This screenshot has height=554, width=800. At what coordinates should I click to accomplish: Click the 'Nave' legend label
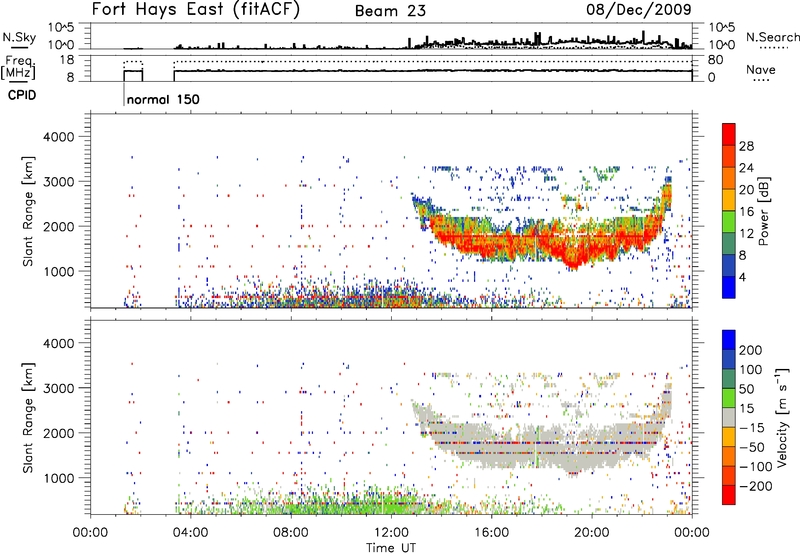(761, 69)
